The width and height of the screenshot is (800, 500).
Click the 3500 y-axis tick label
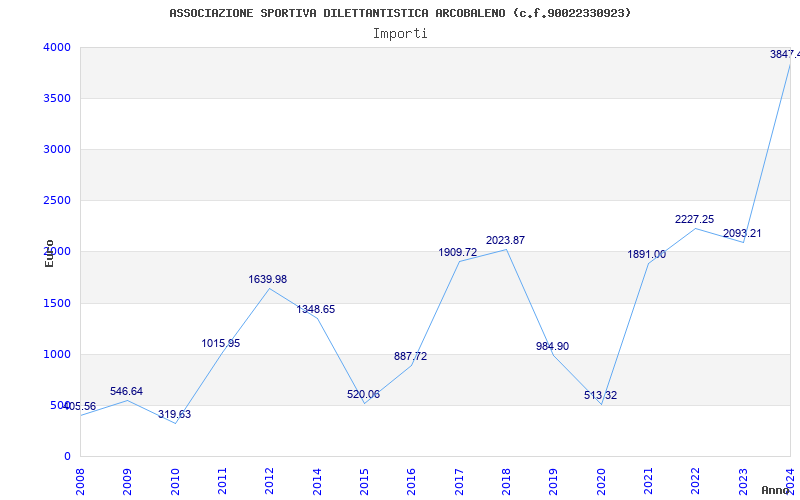(55, 98)
